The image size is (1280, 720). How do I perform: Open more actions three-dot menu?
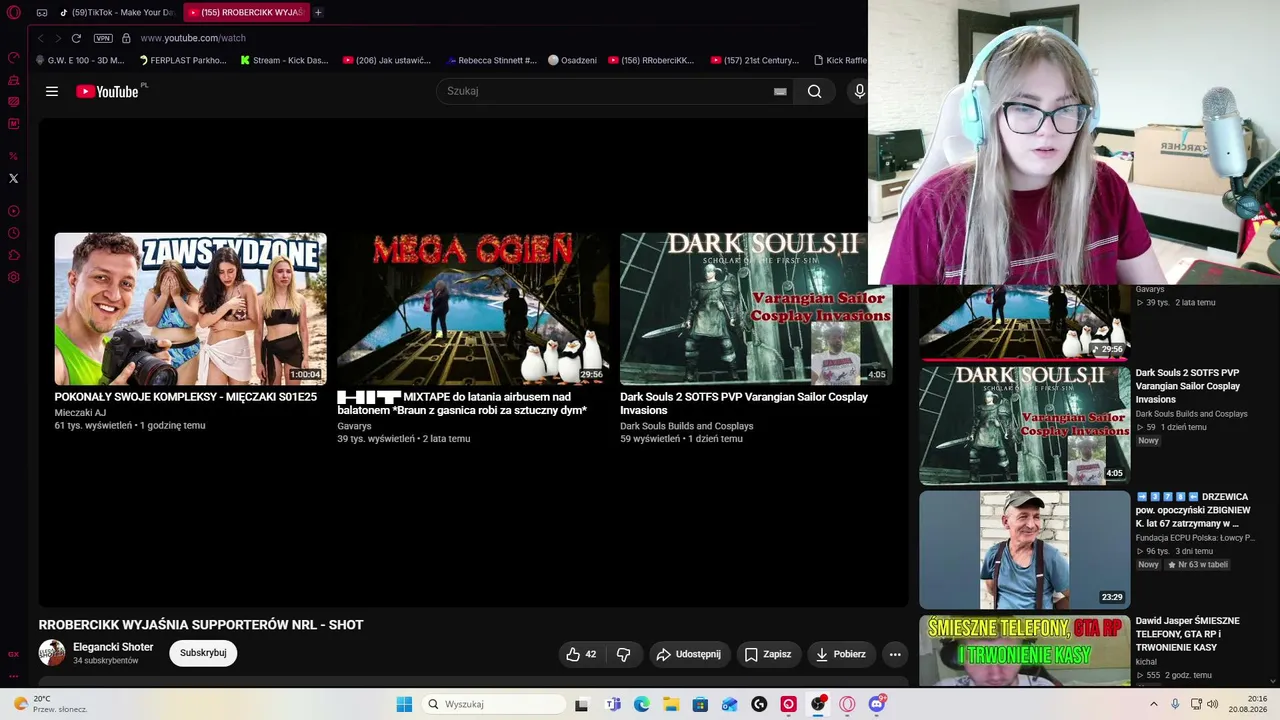[x=895, y=654]
